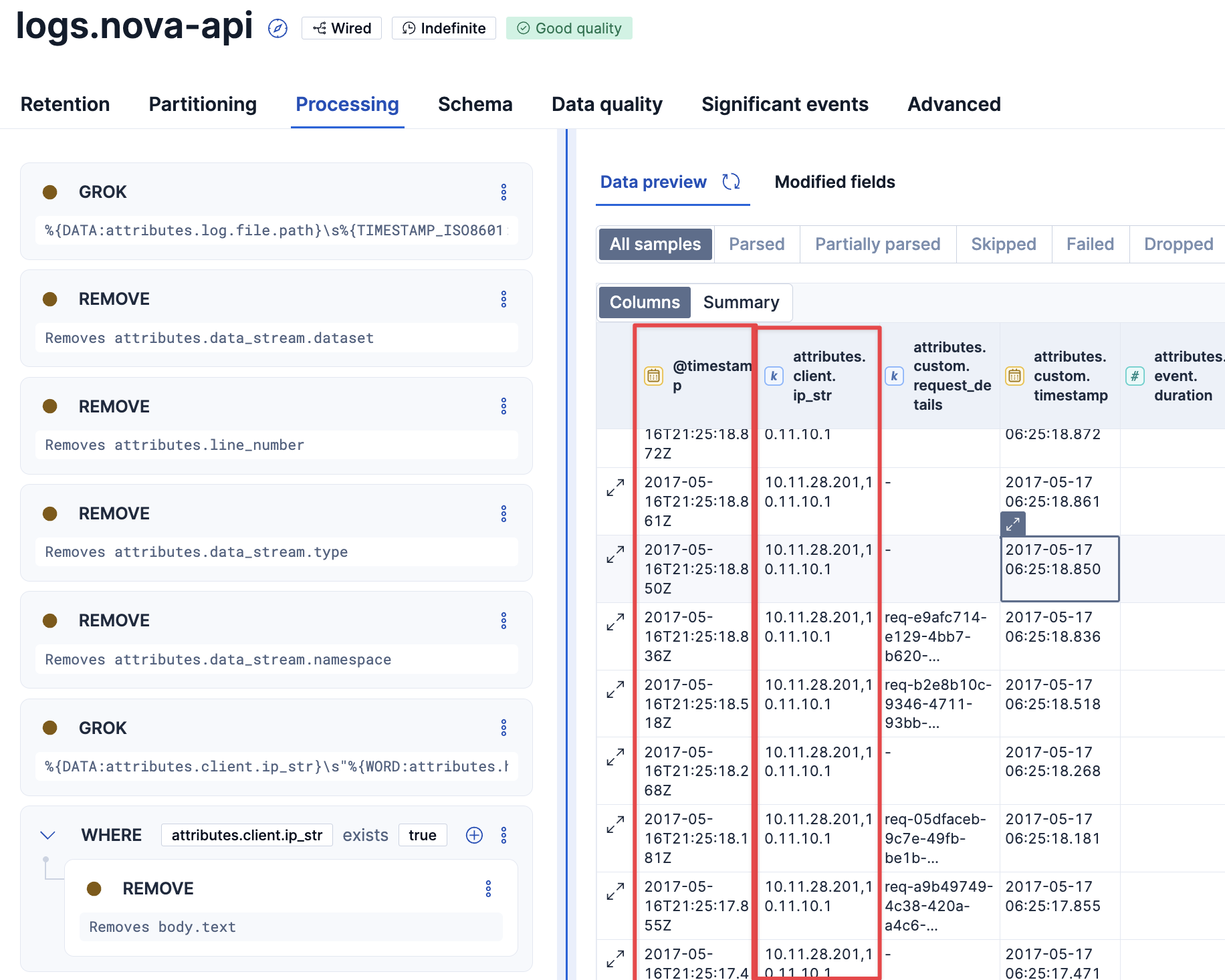
Task: Filter samples by Dropped
Action: click(x=1179, y=244)
